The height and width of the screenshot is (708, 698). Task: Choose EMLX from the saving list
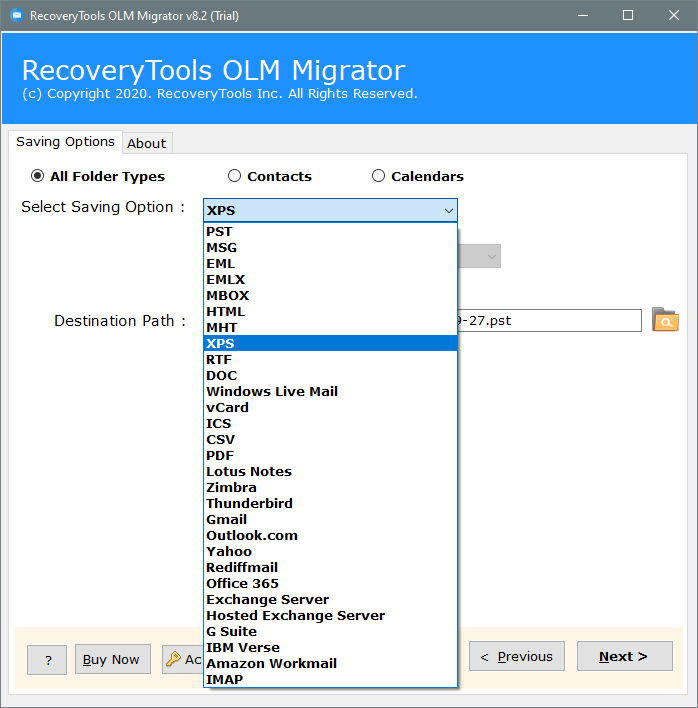[330, 279]
